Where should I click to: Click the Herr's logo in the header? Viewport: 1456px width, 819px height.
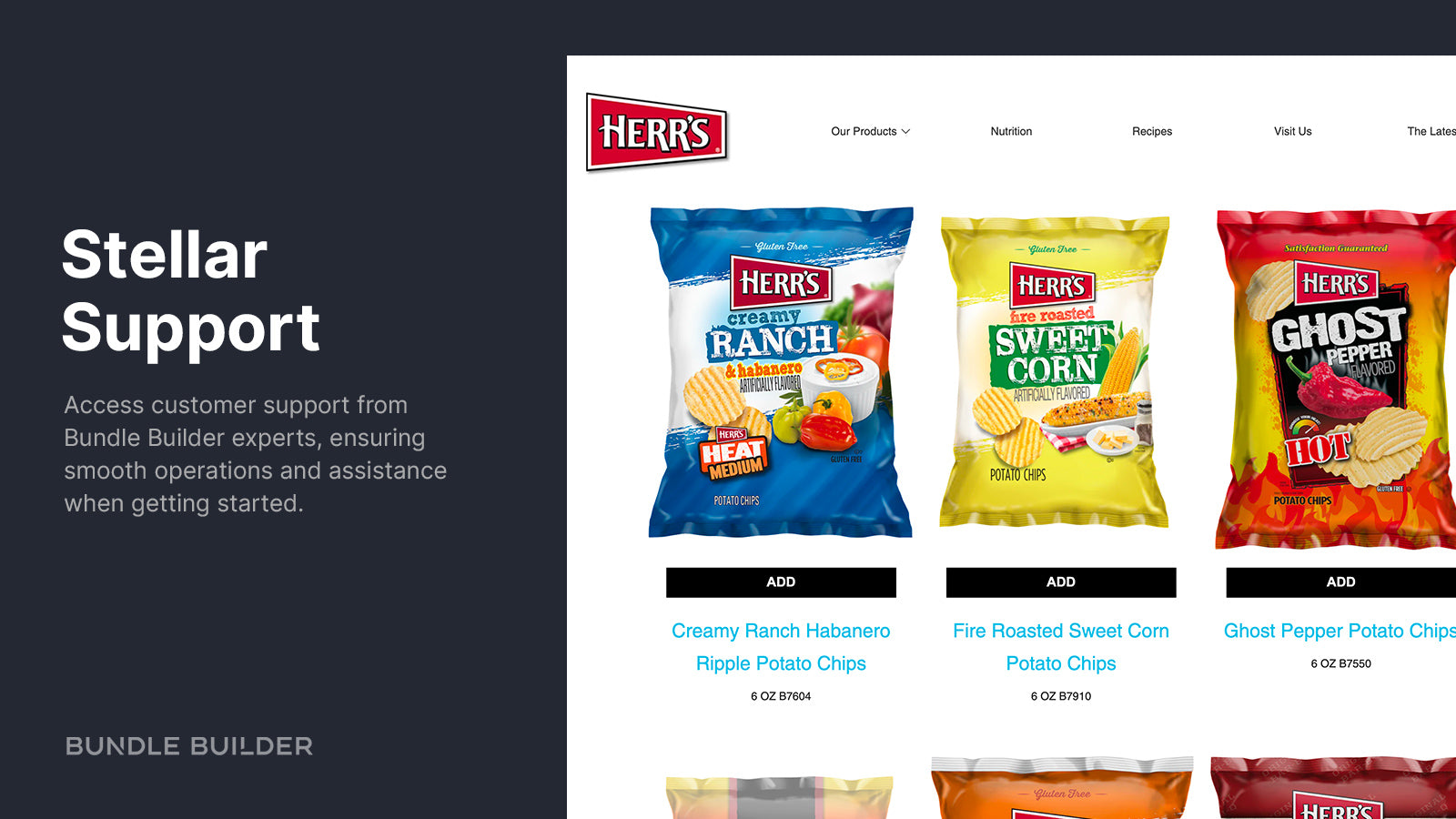(x=657, y=133)
